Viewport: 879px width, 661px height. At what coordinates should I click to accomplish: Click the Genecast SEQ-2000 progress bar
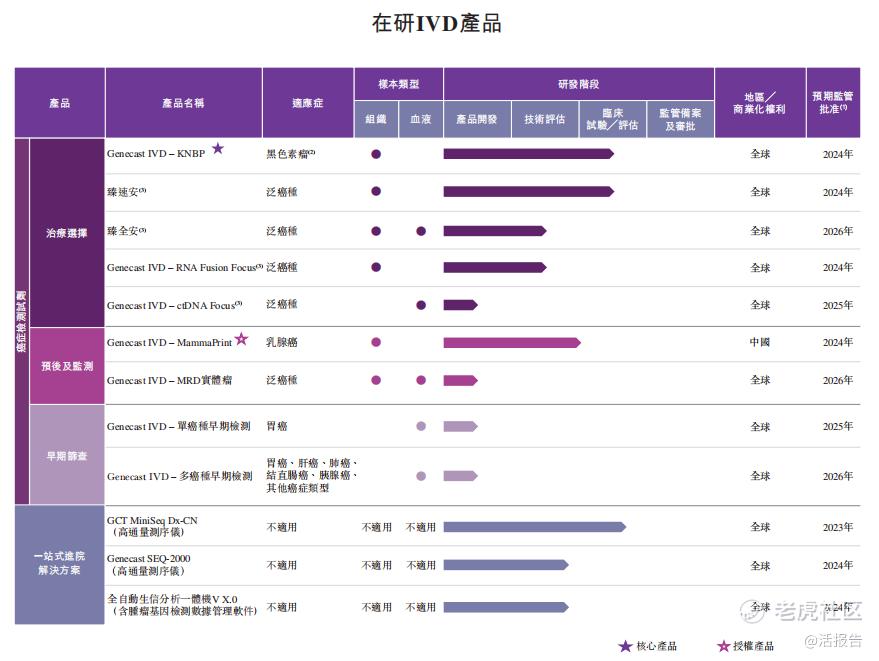pyautogui.click(x=506, y=565)
